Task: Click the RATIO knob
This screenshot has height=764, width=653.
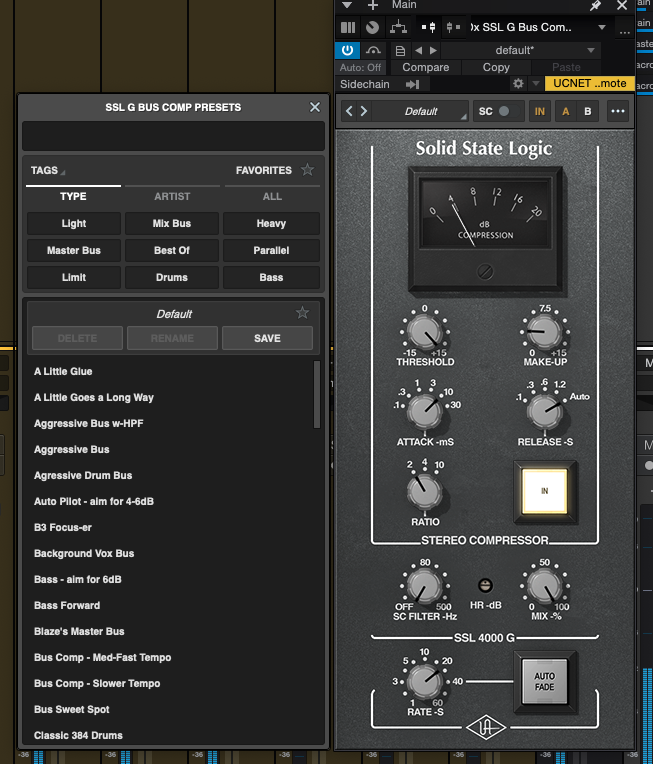Action: (x=424, y=491)
